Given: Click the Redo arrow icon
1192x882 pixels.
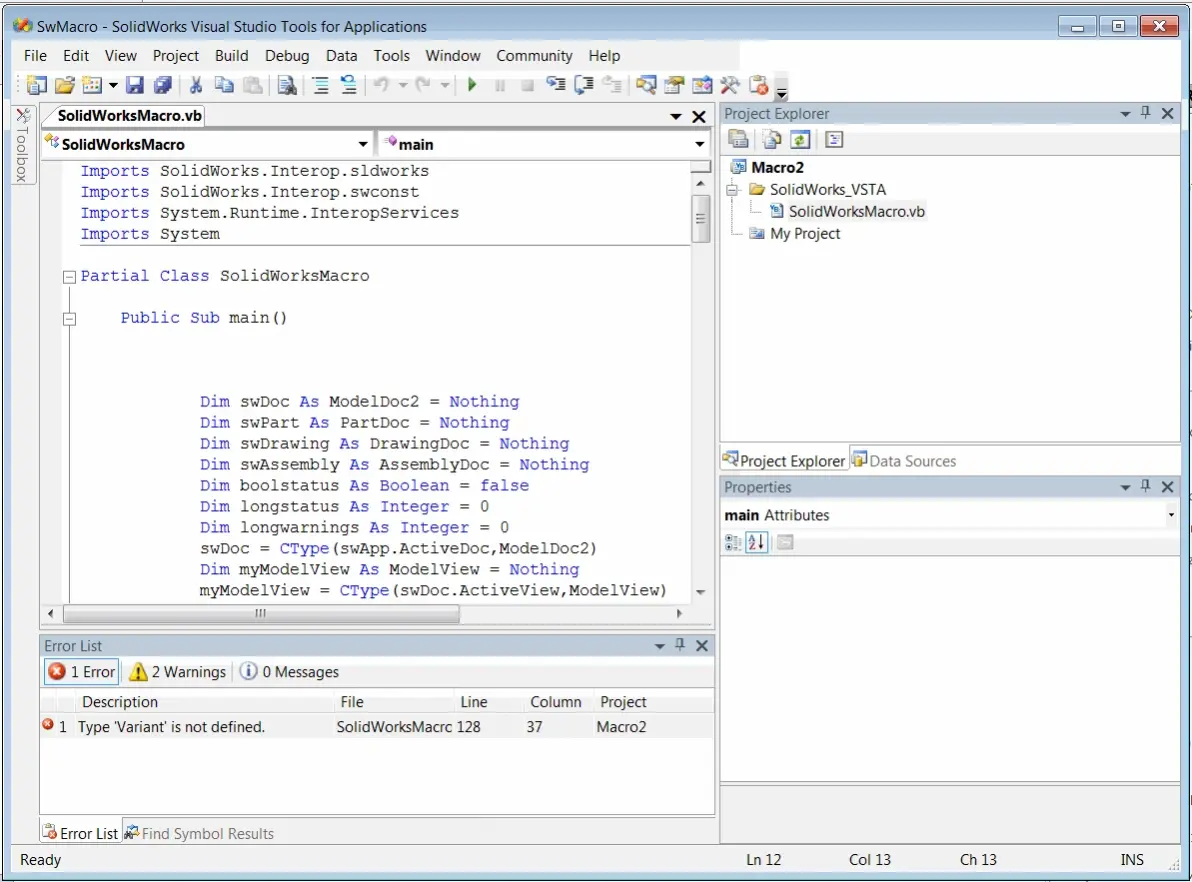Looking at the screenshot, I should 423,85.
